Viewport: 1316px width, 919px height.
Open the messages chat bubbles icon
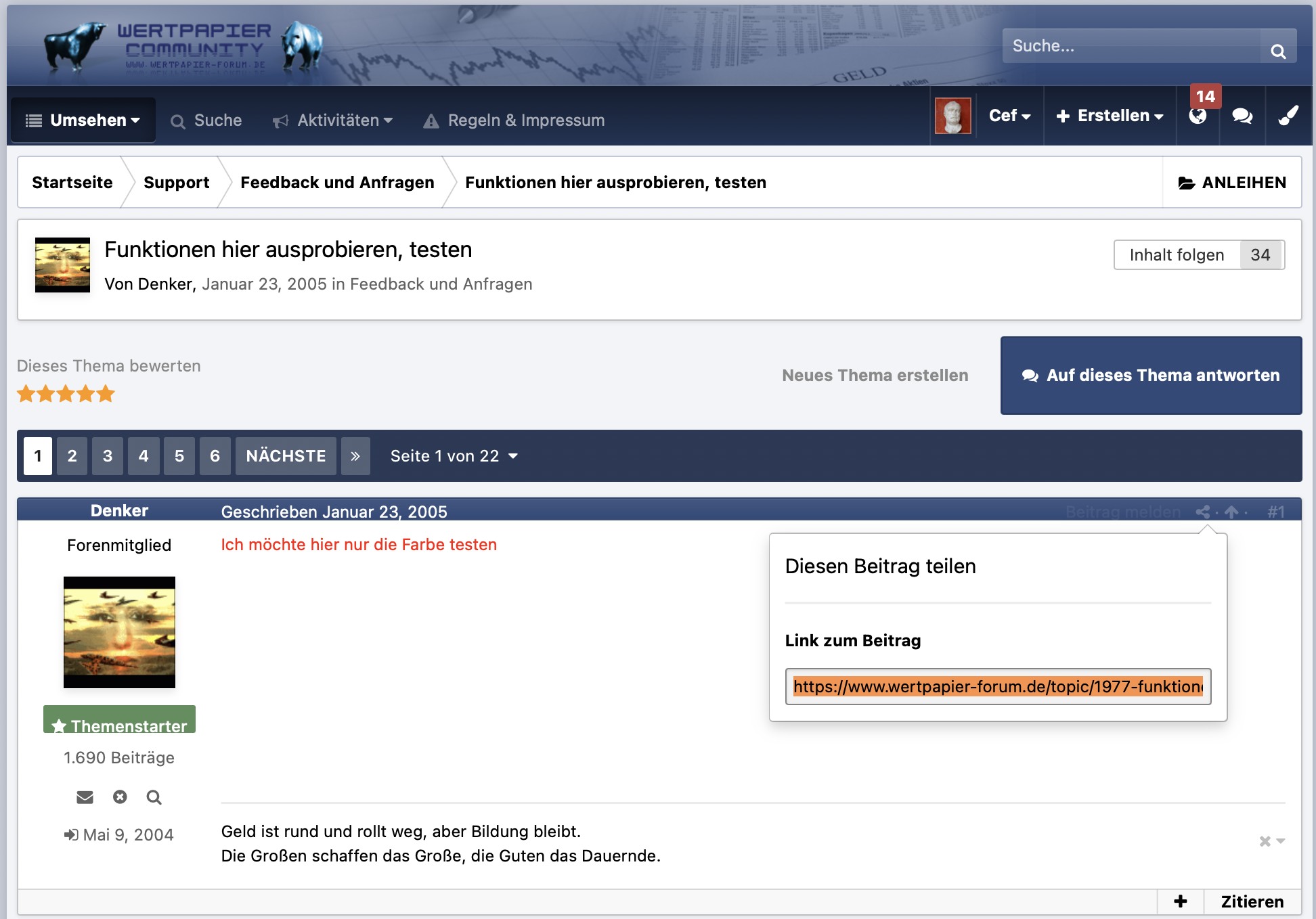click(1242, 116)
